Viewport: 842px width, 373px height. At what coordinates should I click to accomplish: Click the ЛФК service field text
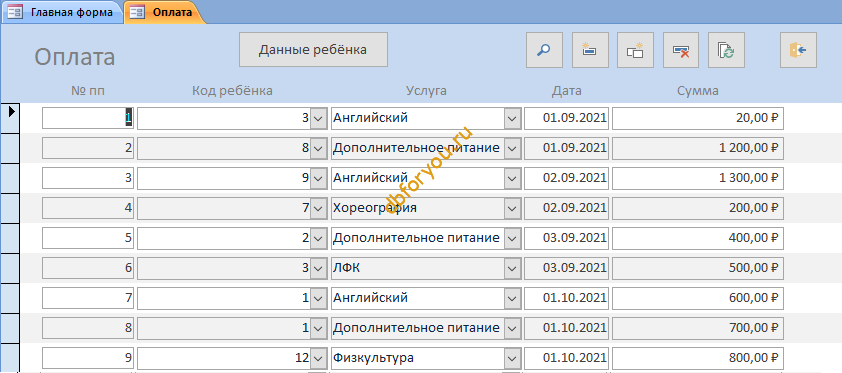coord(346,268)
